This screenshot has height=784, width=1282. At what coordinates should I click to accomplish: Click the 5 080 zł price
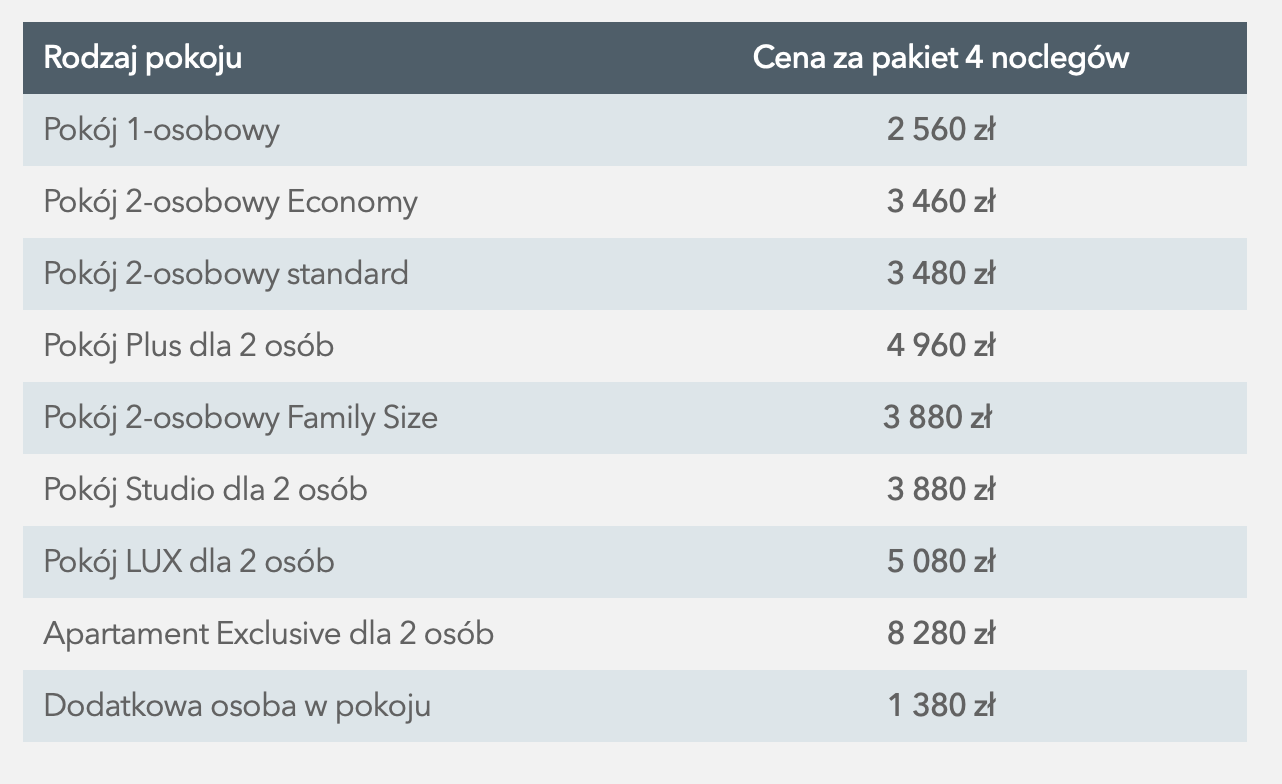pyautogui.click(x=941, y=562)
